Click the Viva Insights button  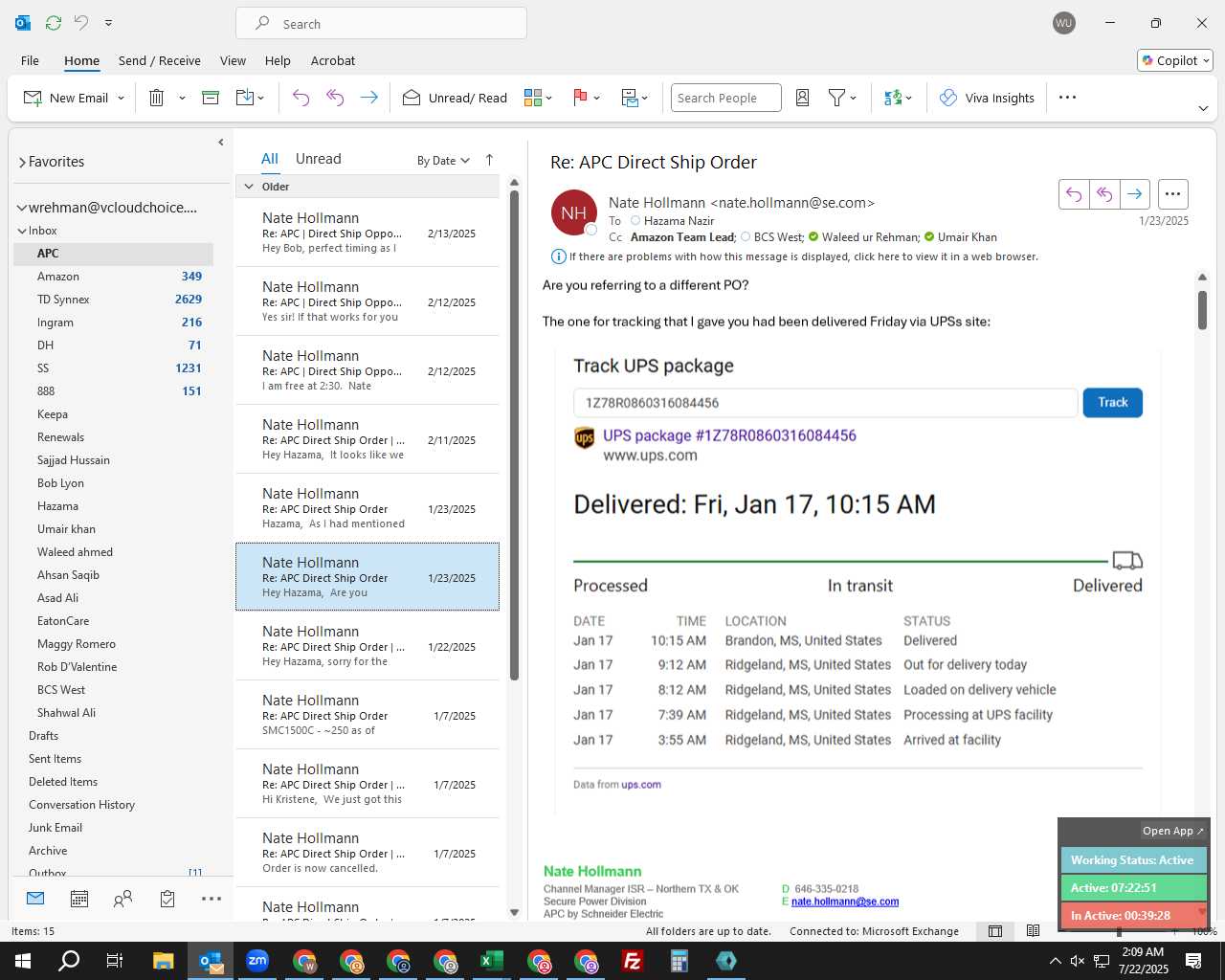[988, 98]
